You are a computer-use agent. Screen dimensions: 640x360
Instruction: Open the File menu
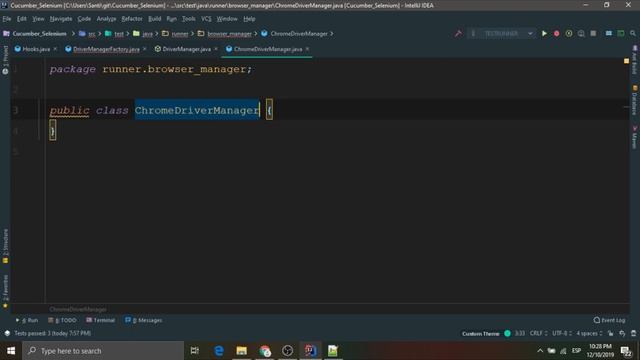coord(7,19)
